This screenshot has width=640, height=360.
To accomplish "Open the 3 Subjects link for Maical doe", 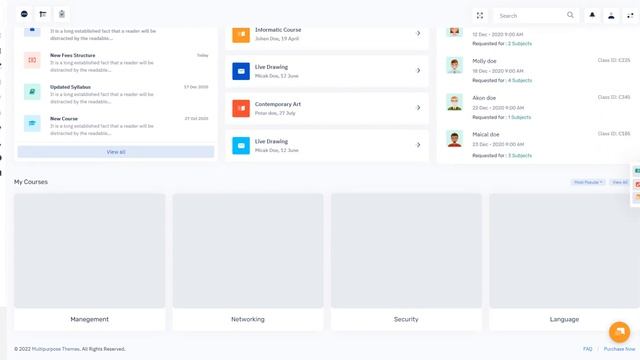I will click(x=520, y=156).
